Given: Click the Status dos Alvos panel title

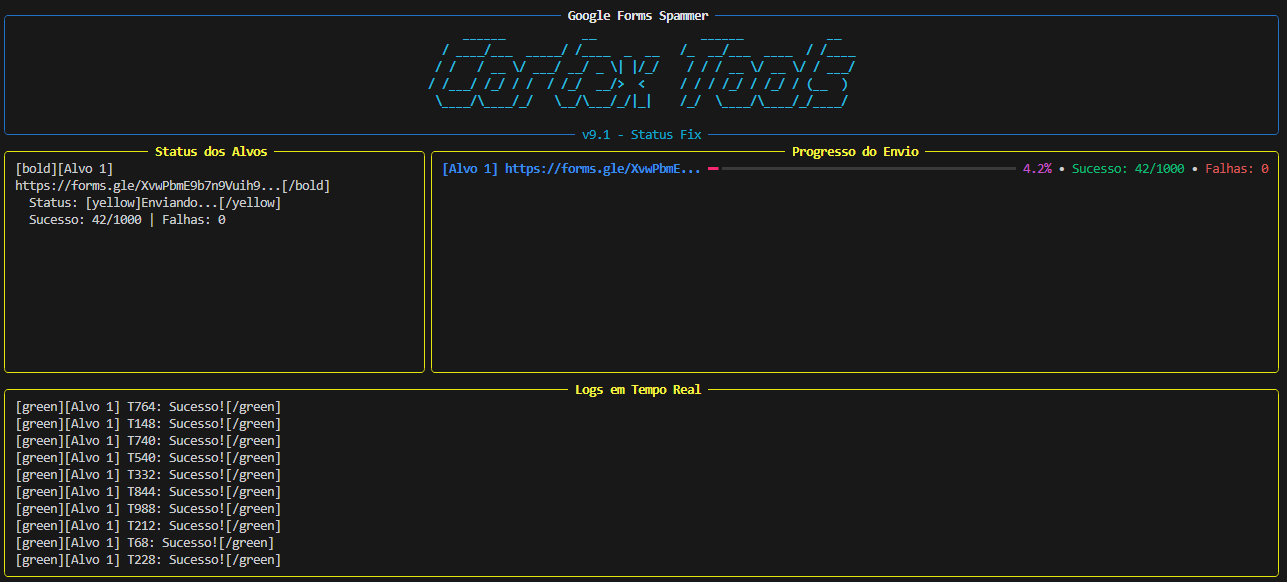Looking at the screenshot, I should point(211,152).
